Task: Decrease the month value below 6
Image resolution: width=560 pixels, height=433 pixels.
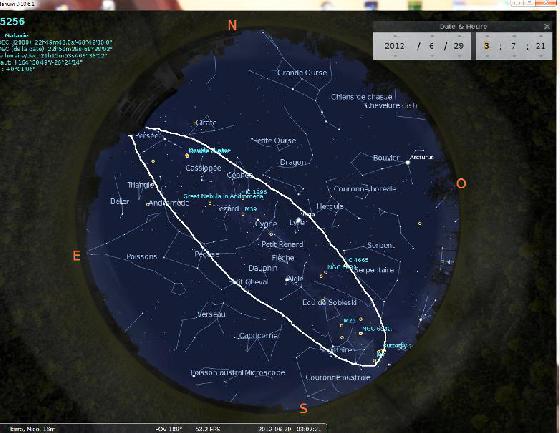Action: (431, 56)
